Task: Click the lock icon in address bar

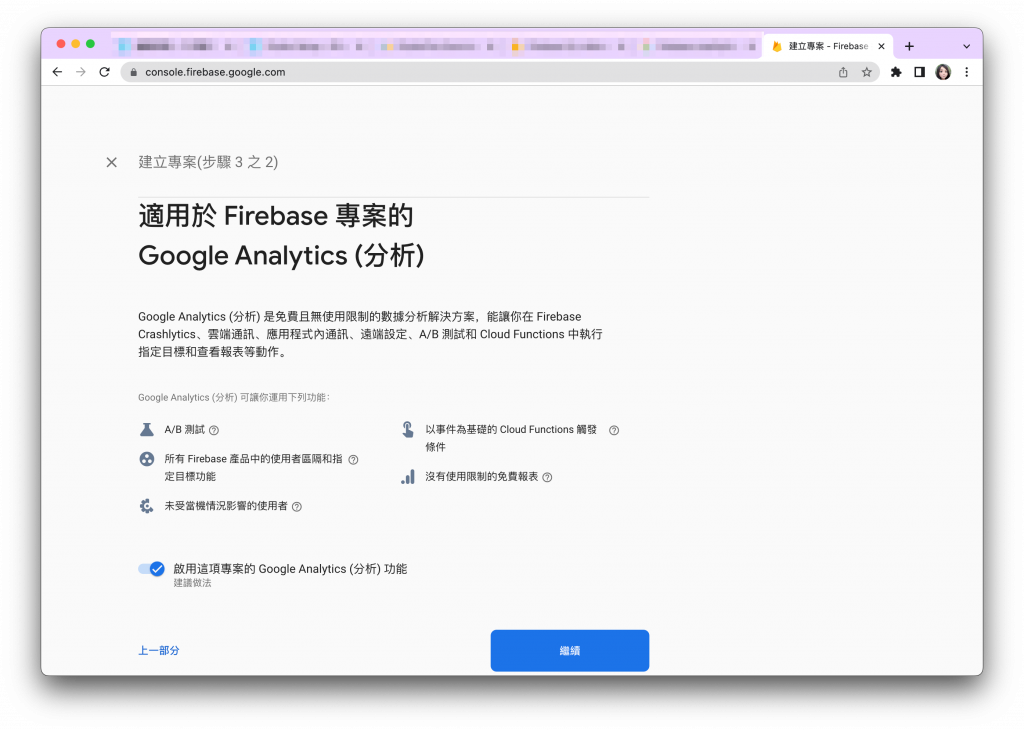Action: (133, 72)
